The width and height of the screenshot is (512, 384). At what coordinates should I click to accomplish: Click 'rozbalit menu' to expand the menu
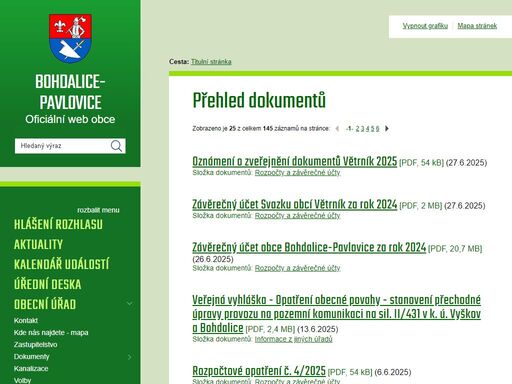(x=98, y=210)
